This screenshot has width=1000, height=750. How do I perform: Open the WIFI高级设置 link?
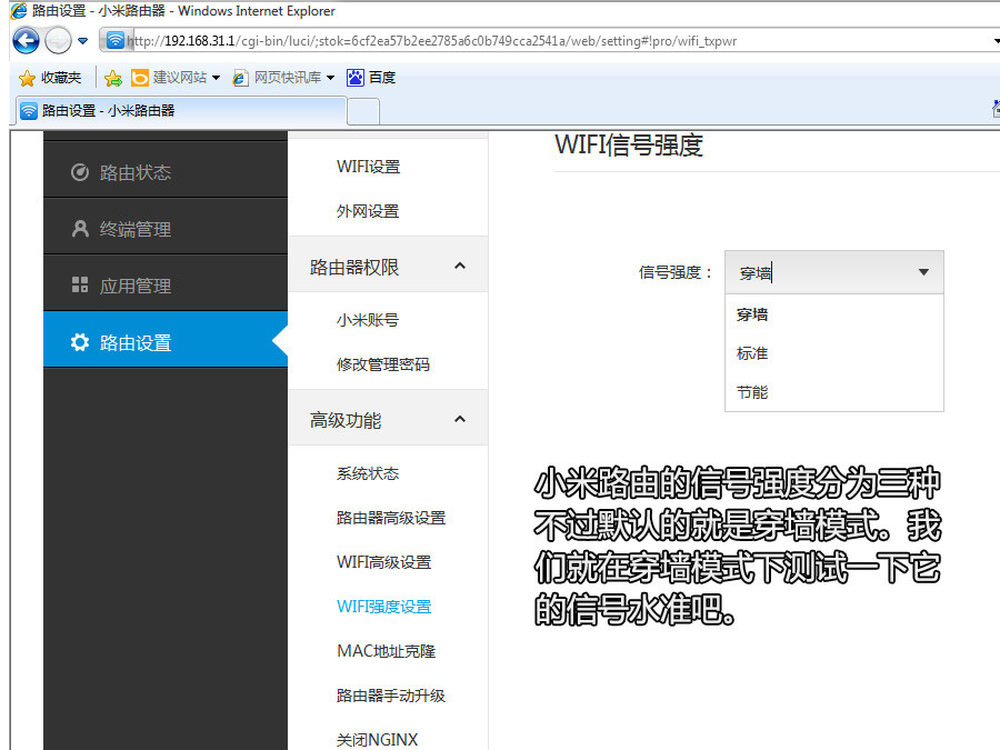point(385,562)
